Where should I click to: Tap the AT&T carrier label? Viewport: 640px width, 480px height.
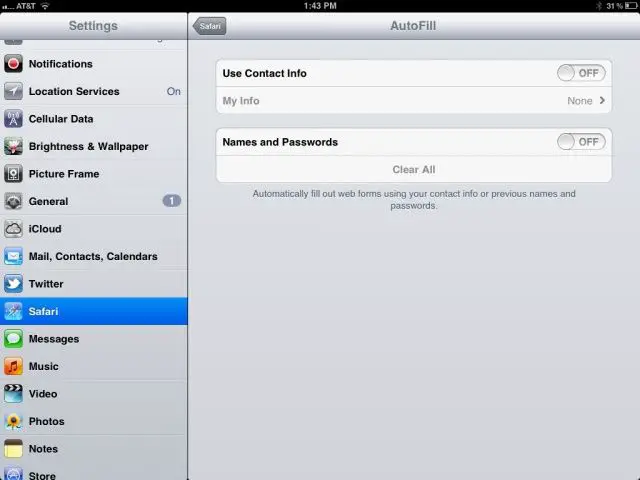pyautogui.click(x=26, y=6)
